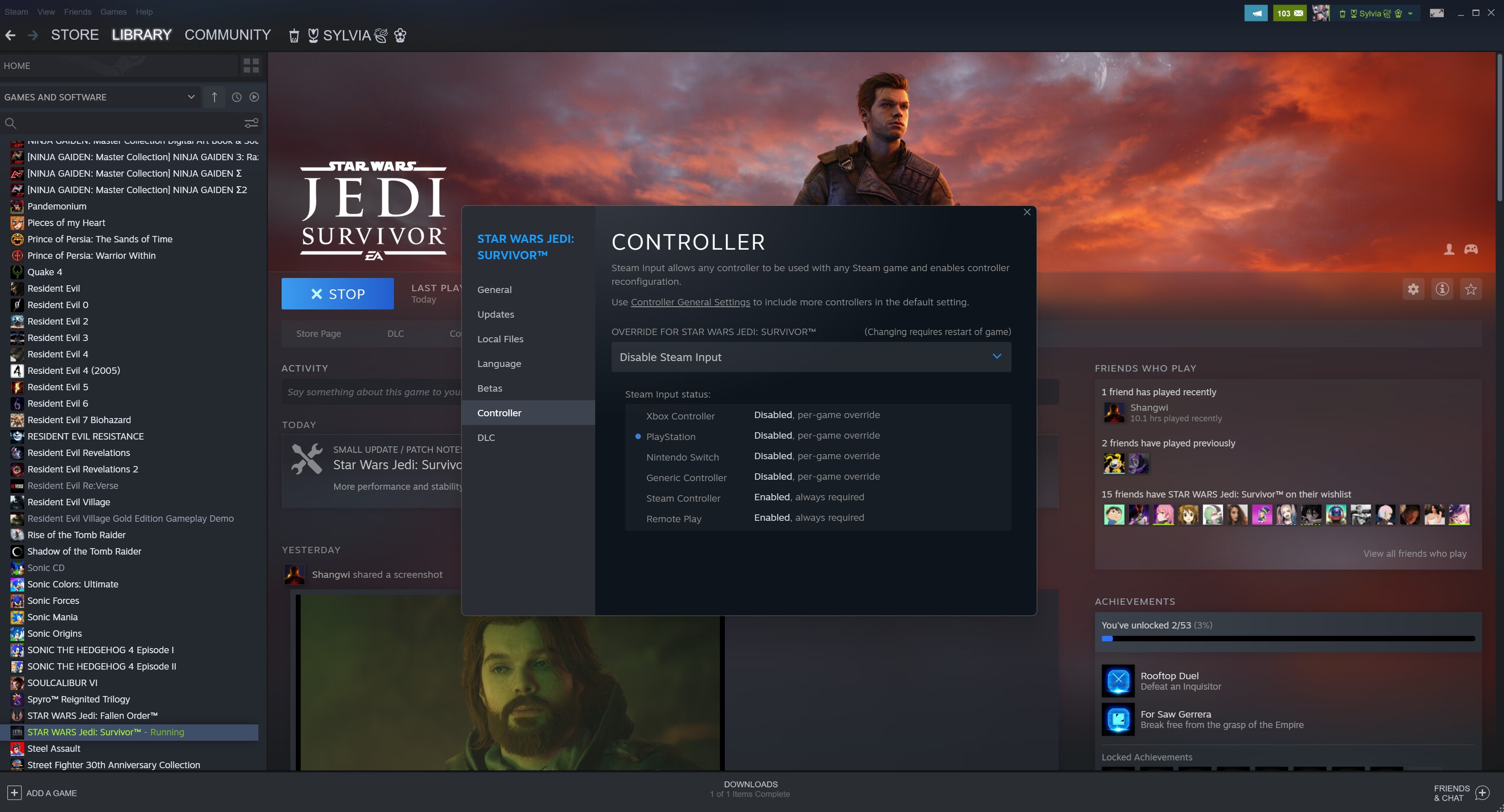The width and height of the screenshot is (1504, 812).
Task: Open the Controller General Settings link
Action: [690, 302]
